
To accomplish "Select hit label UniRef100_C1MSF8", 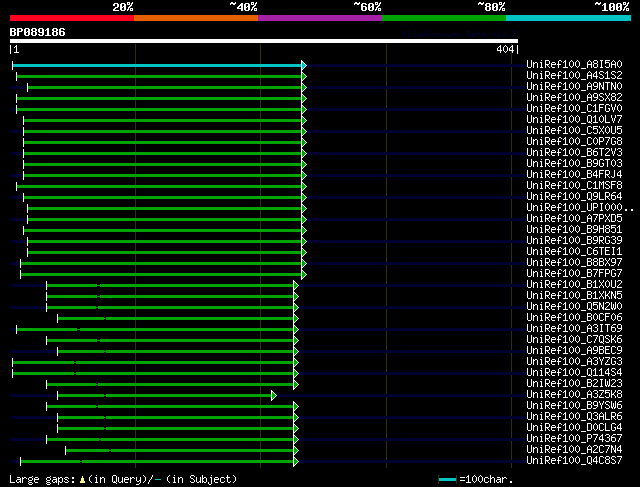I will (x=574, y=185).
